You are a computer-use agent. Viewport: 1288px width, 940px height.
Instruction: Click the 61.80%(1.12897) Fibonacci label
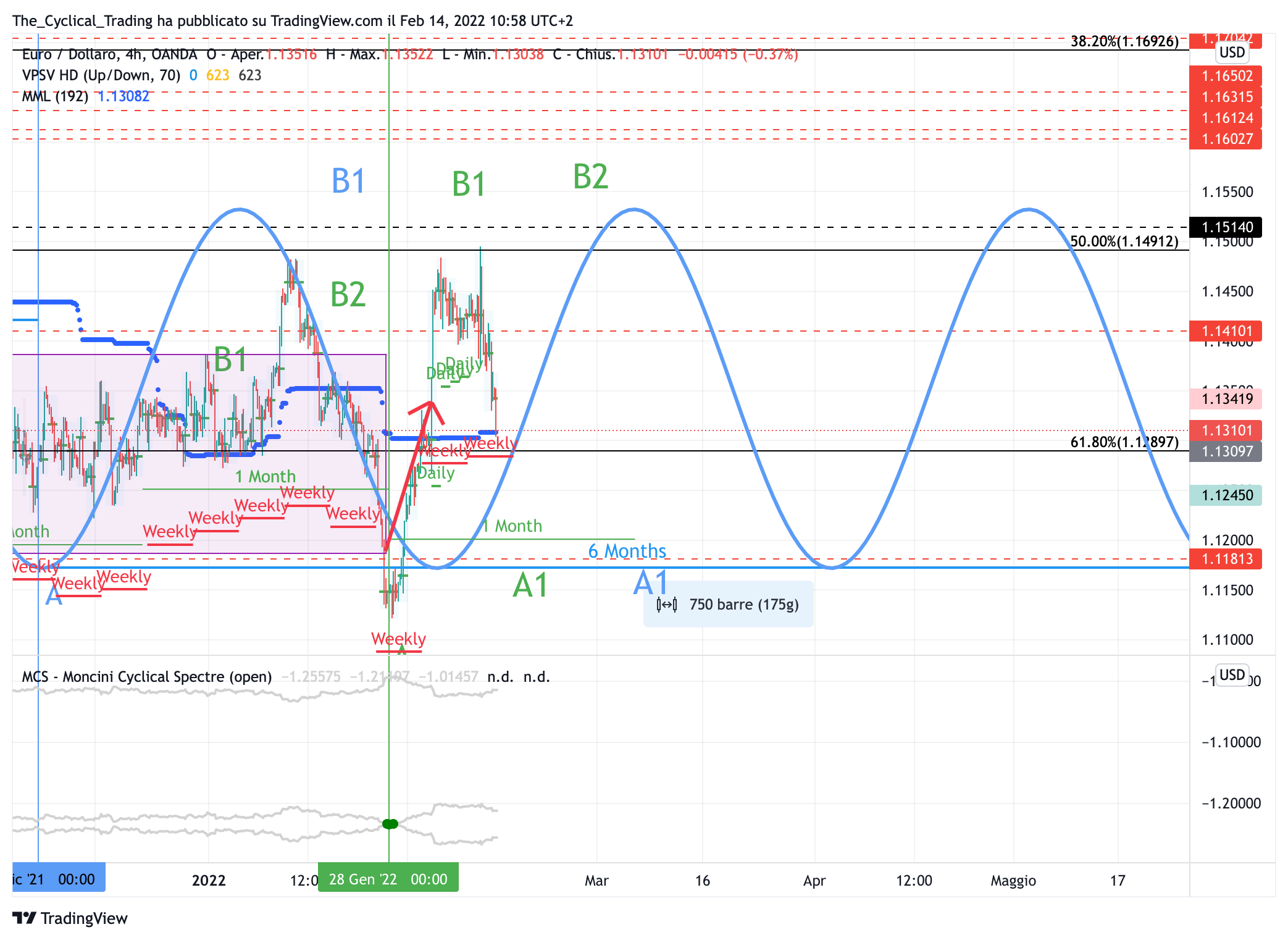[1124, 442]
